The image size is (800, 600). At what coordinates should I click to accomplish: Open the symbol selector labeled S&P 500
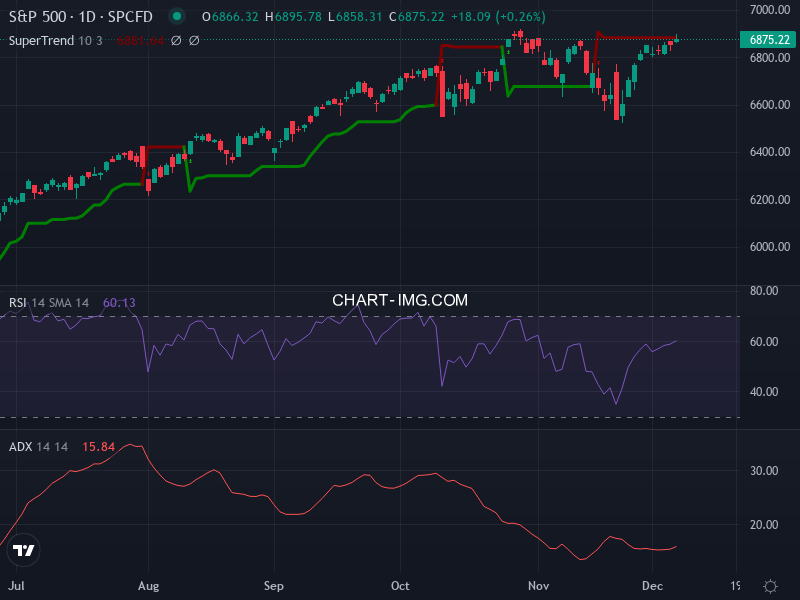point(37,16)
